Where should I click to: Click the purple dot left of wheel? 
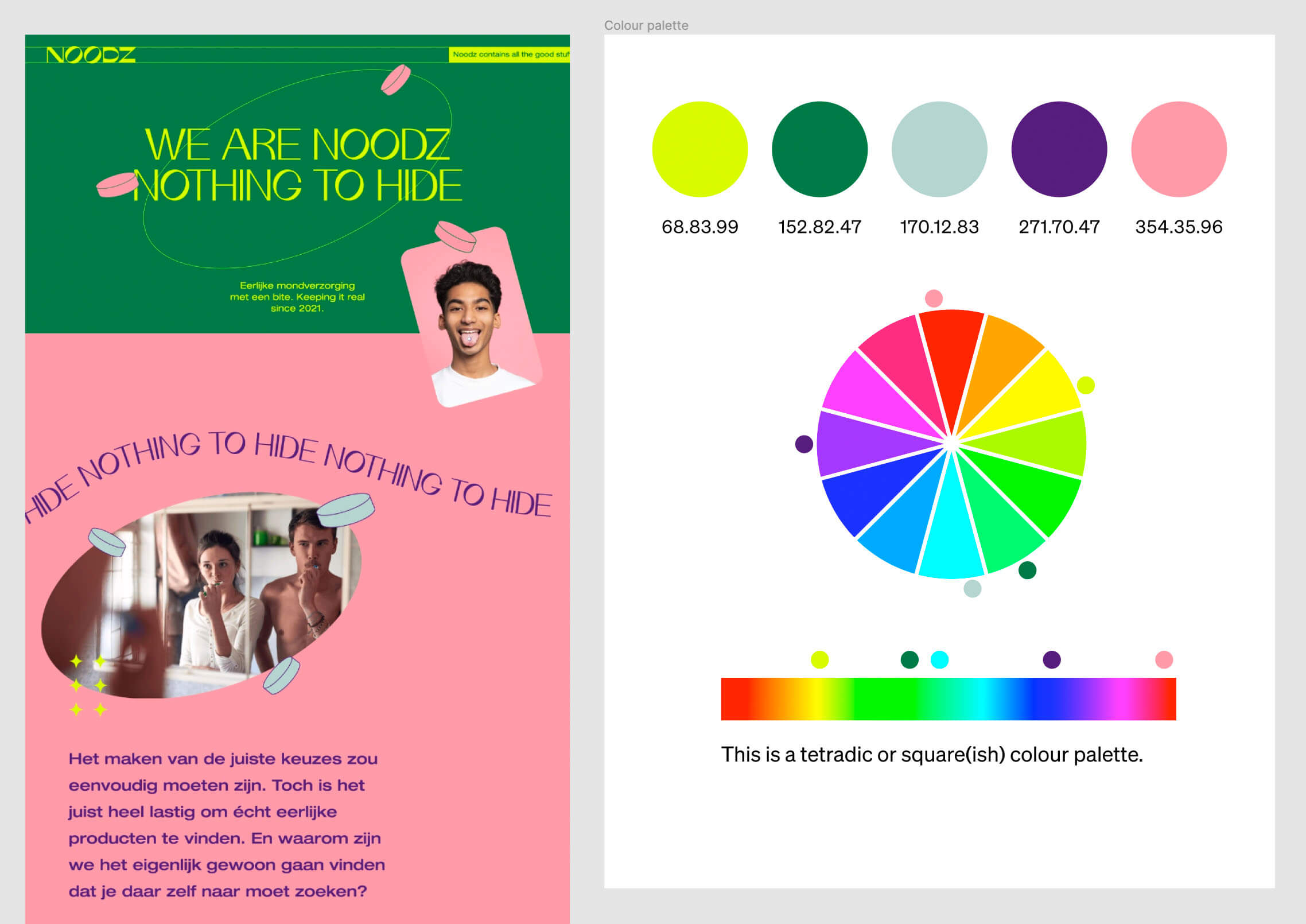point(804,444)
